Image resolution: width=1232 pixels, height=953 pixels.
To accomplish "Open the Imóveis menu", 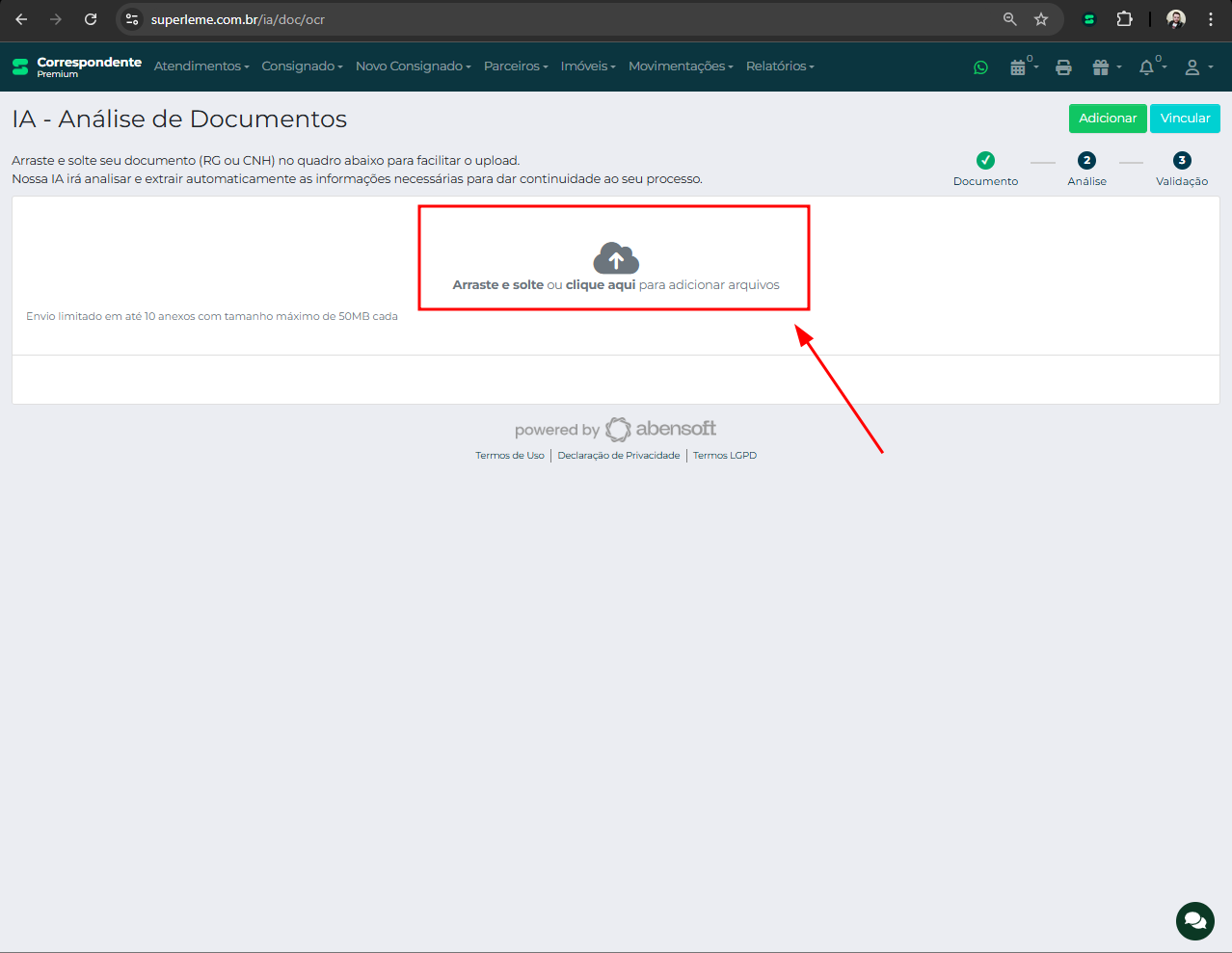I will [588, 66].
